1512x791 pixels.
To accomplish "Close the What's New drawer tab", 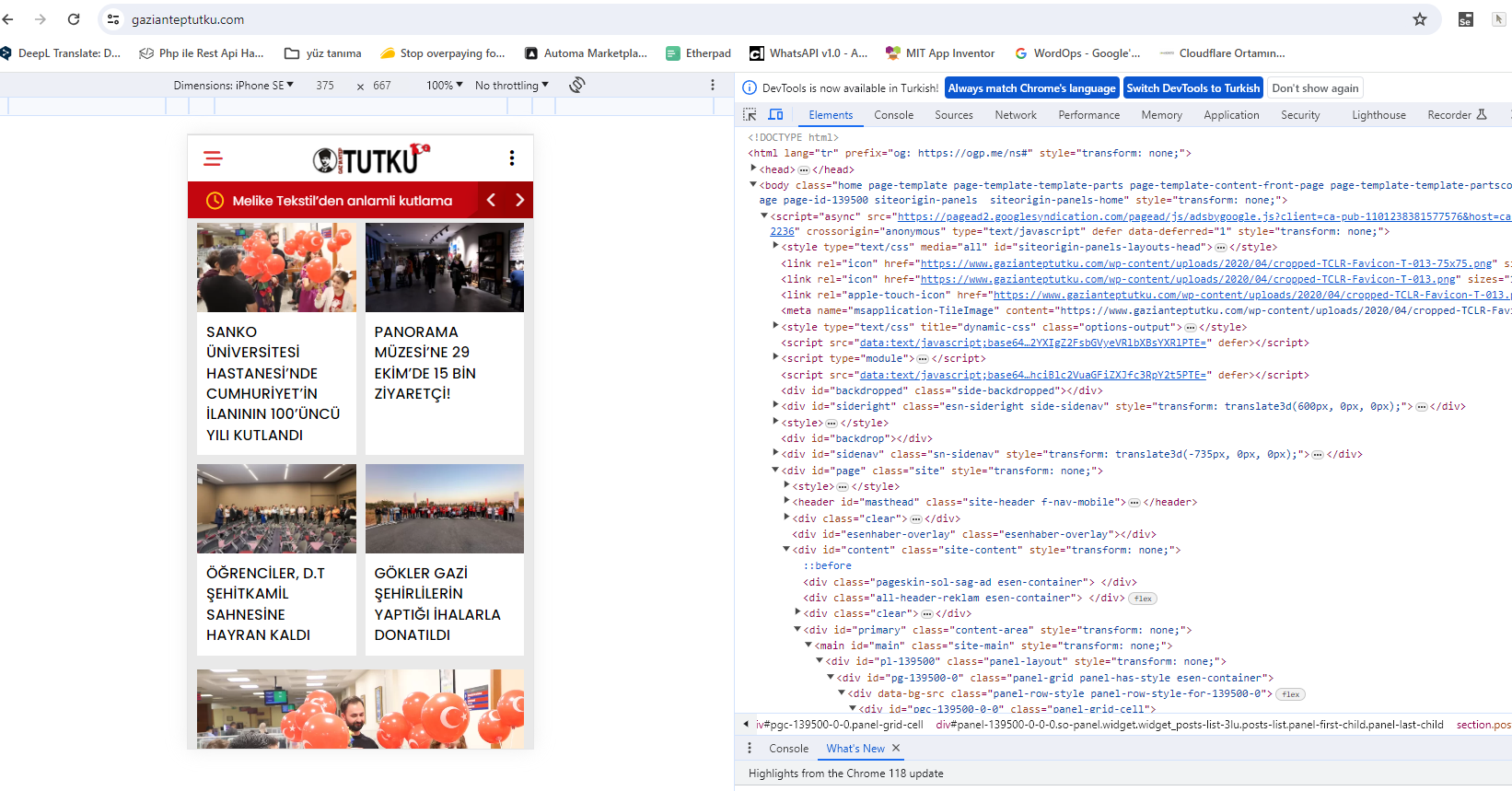I will [896, 749].
